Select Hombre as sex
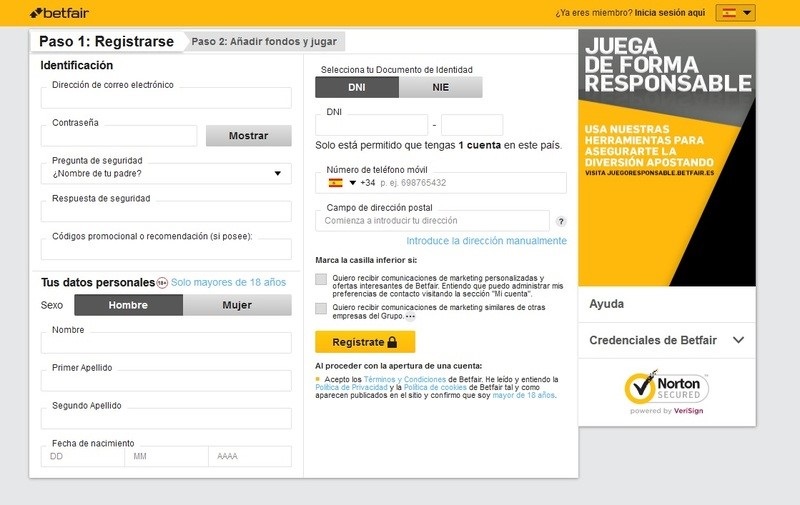The width and height of the screenshot is (800, 505). pyautogui.click(x=129, y=305)
